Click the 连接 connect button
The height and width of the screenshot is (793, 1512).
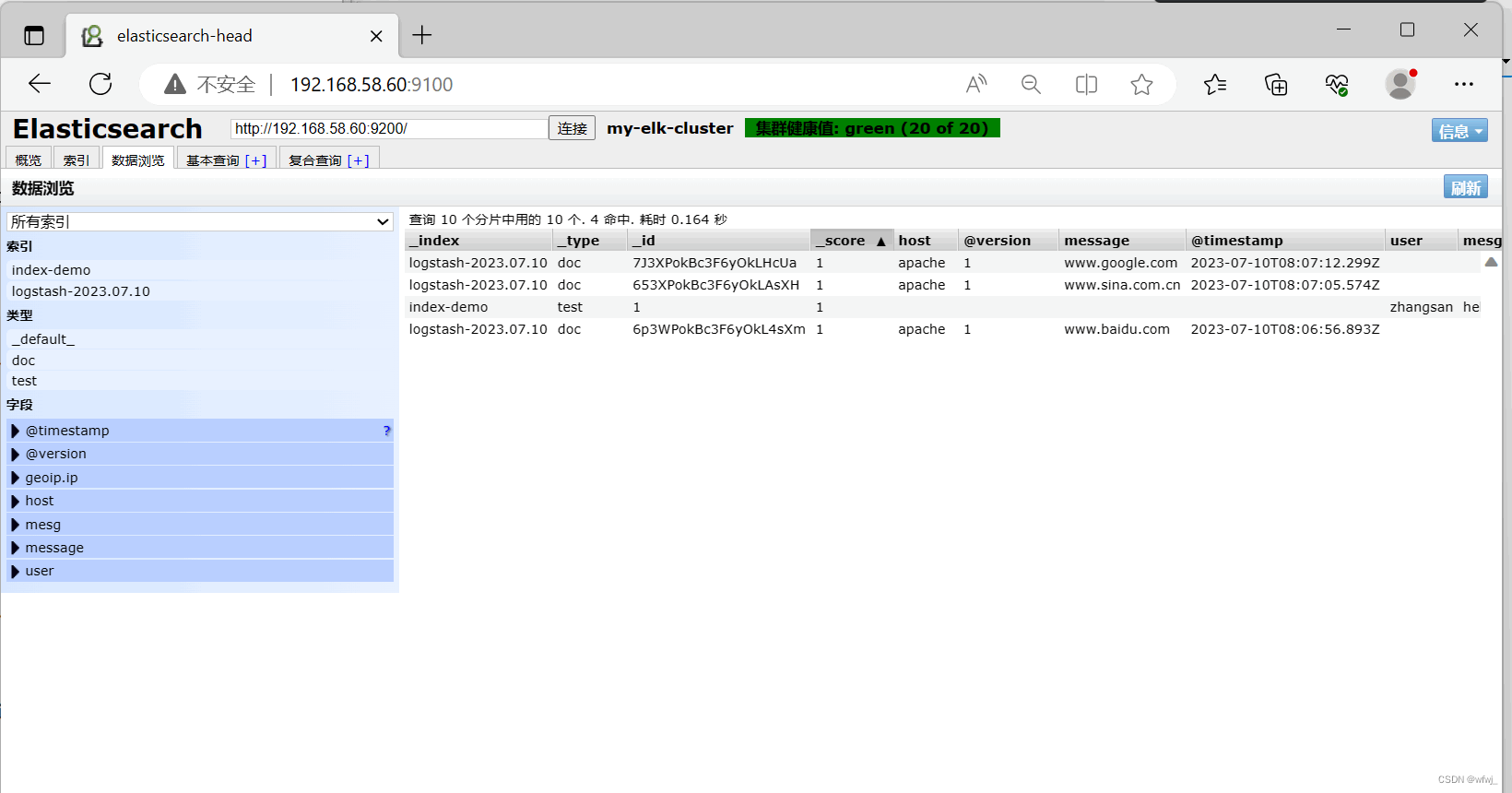tap(572, 128)
